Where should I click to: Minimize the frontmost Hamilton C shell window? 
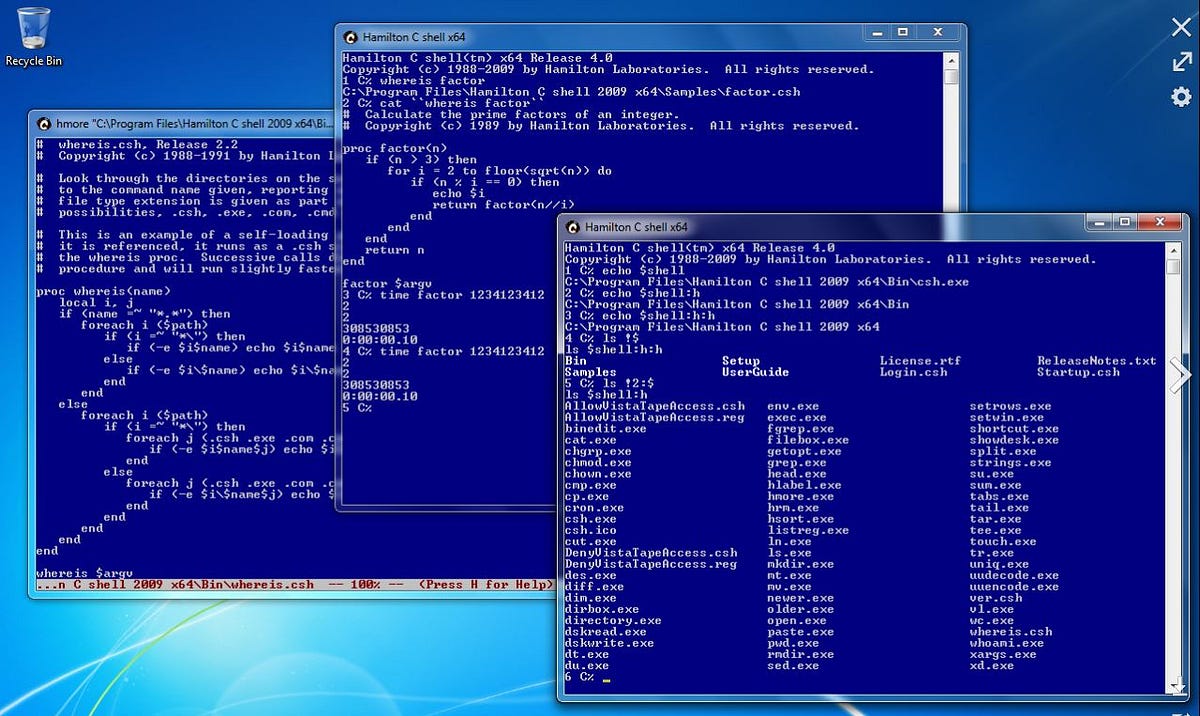pos(1101,223)
